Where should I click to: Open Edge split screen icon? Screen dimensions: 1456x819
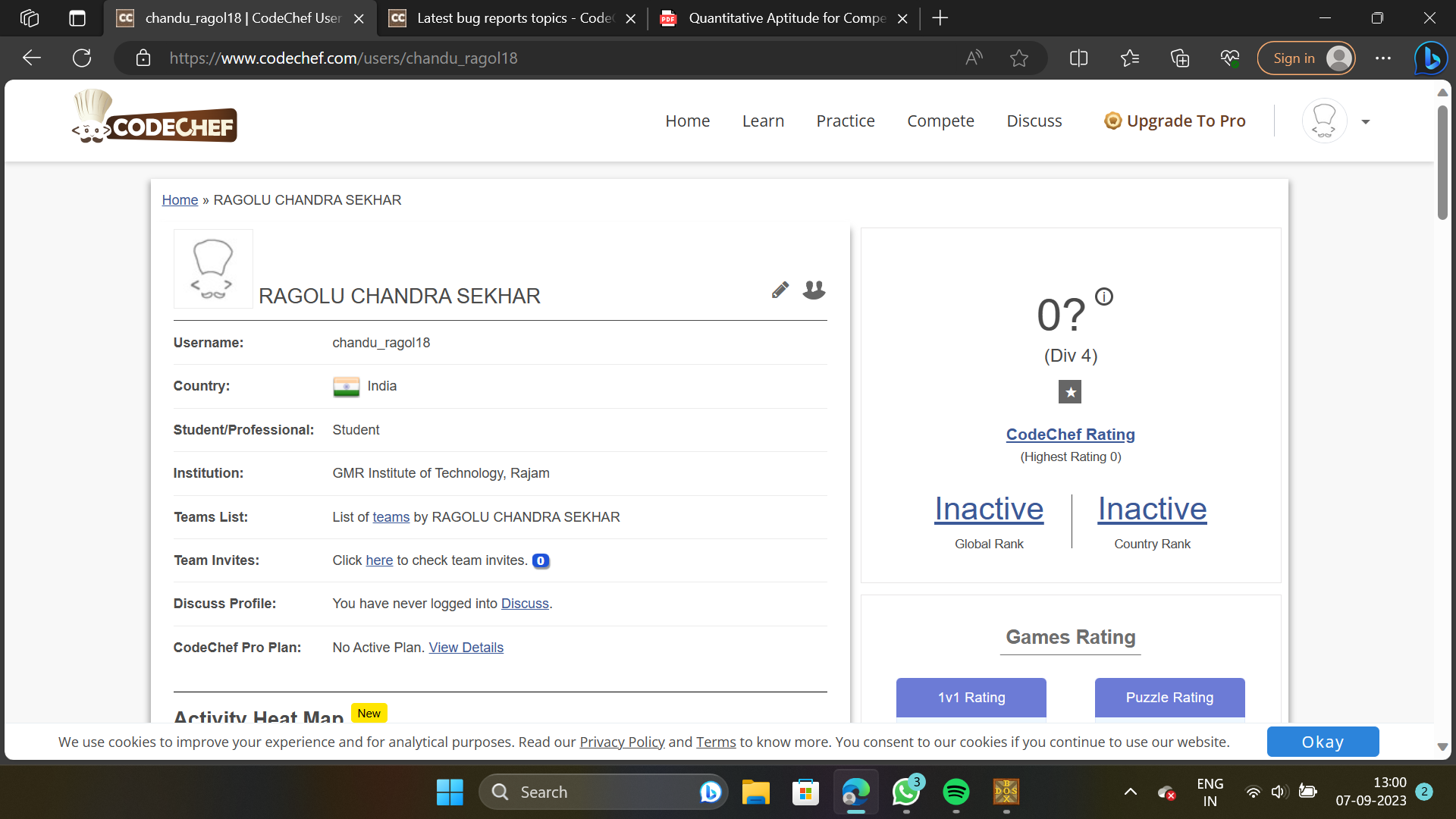(x=1078, y=58)
